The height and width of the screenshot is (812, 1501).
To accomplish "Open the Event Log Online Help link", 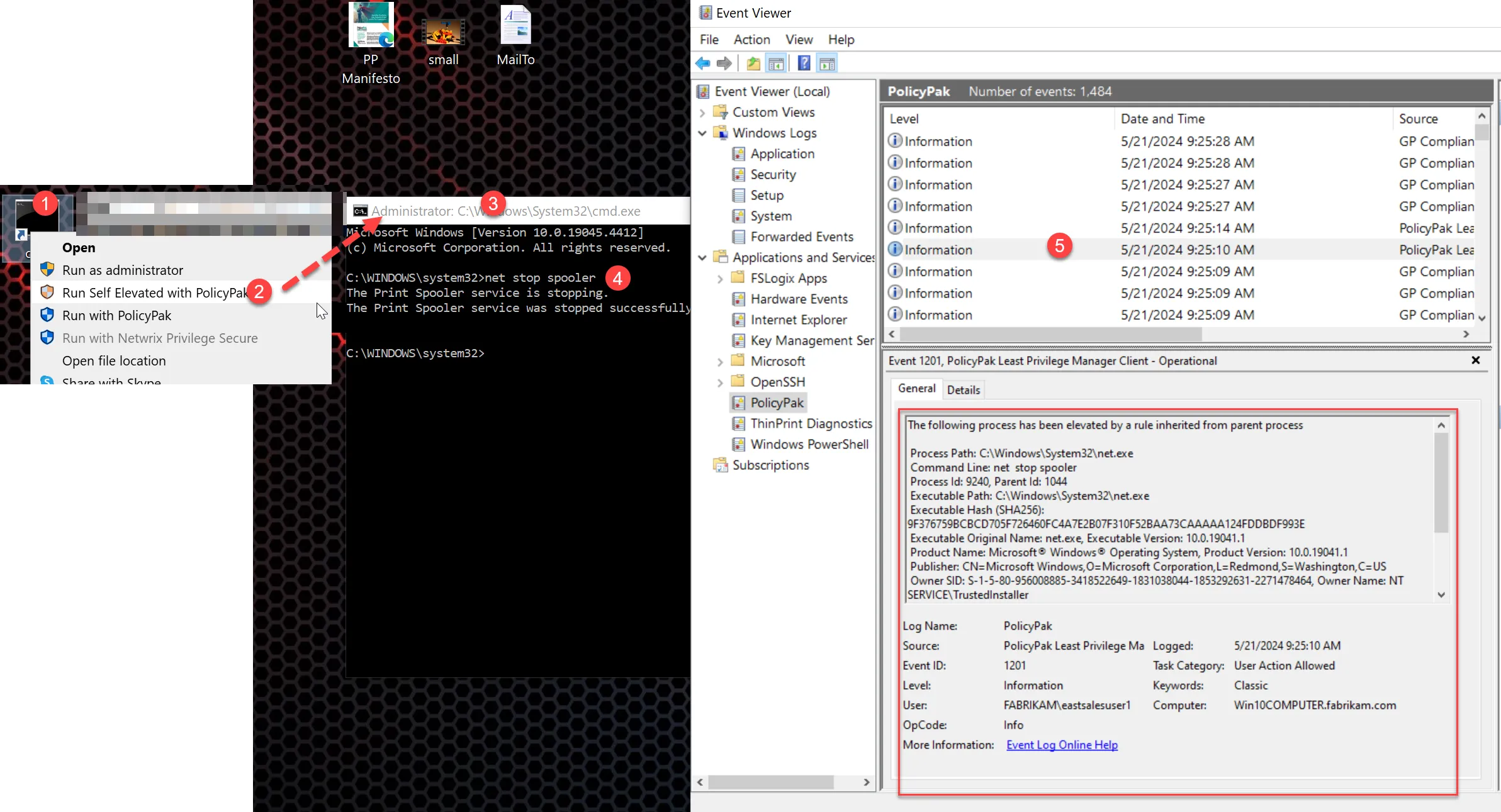I will tap(1062, 745).
